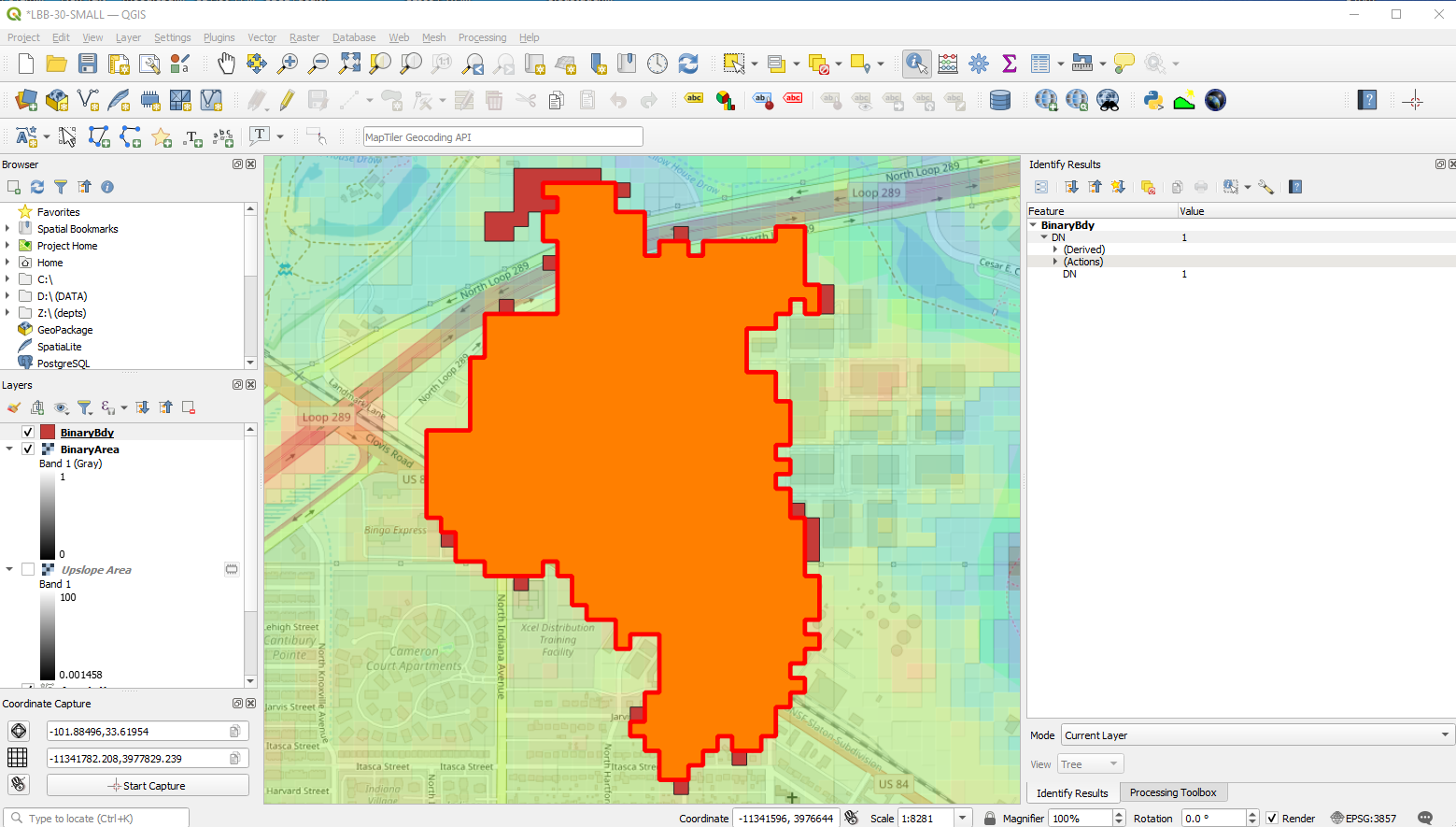The width and height of the screenshot is (1456, 827).
Task: Open the Mode Current Layer dropdown
Action: click(1257, 734)
